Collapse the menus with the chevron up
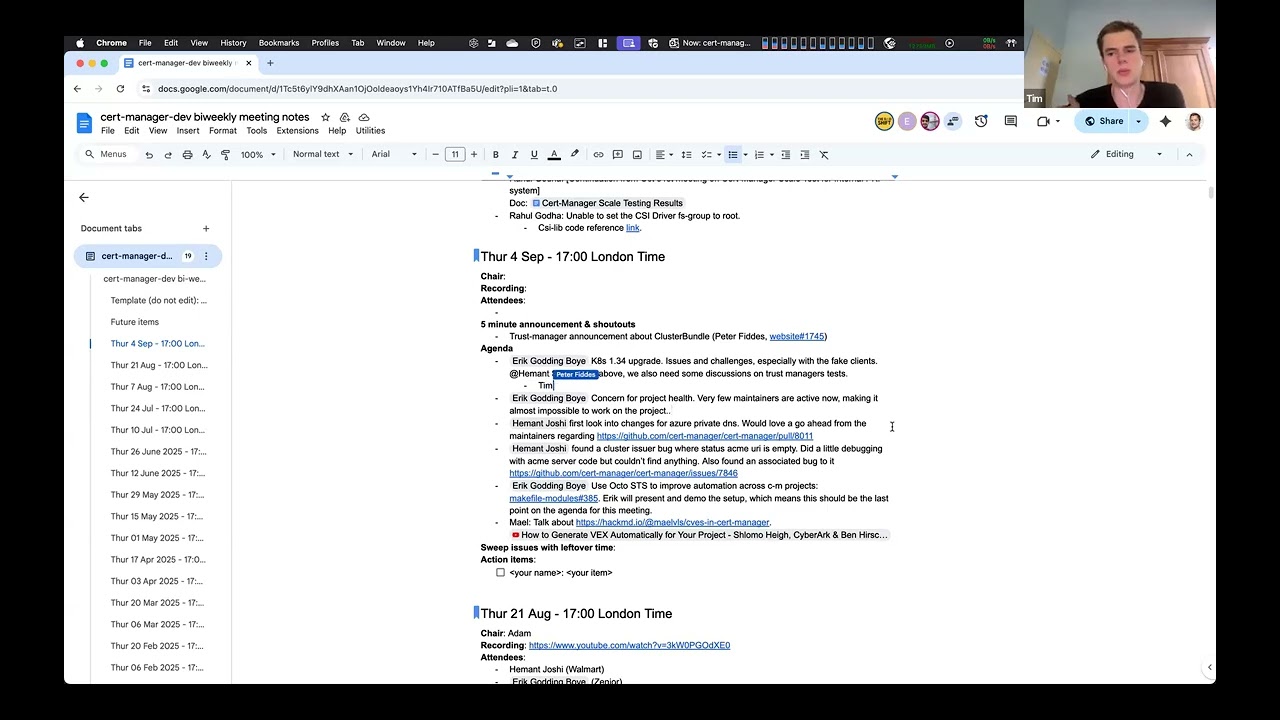 pos(1189,154)
